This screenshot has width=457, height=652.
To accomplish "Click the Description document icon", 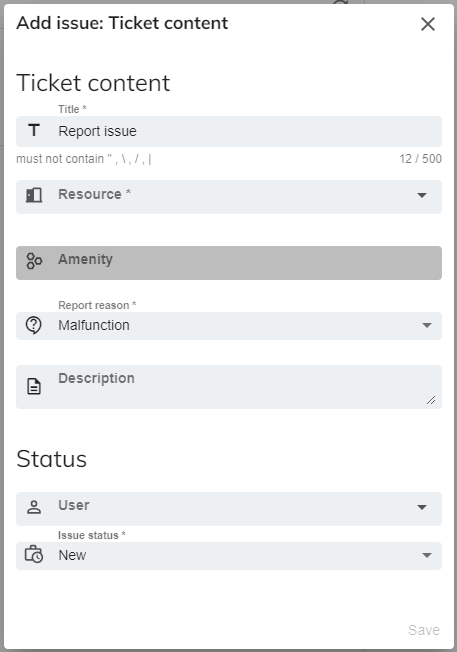I will pos(34,386).
